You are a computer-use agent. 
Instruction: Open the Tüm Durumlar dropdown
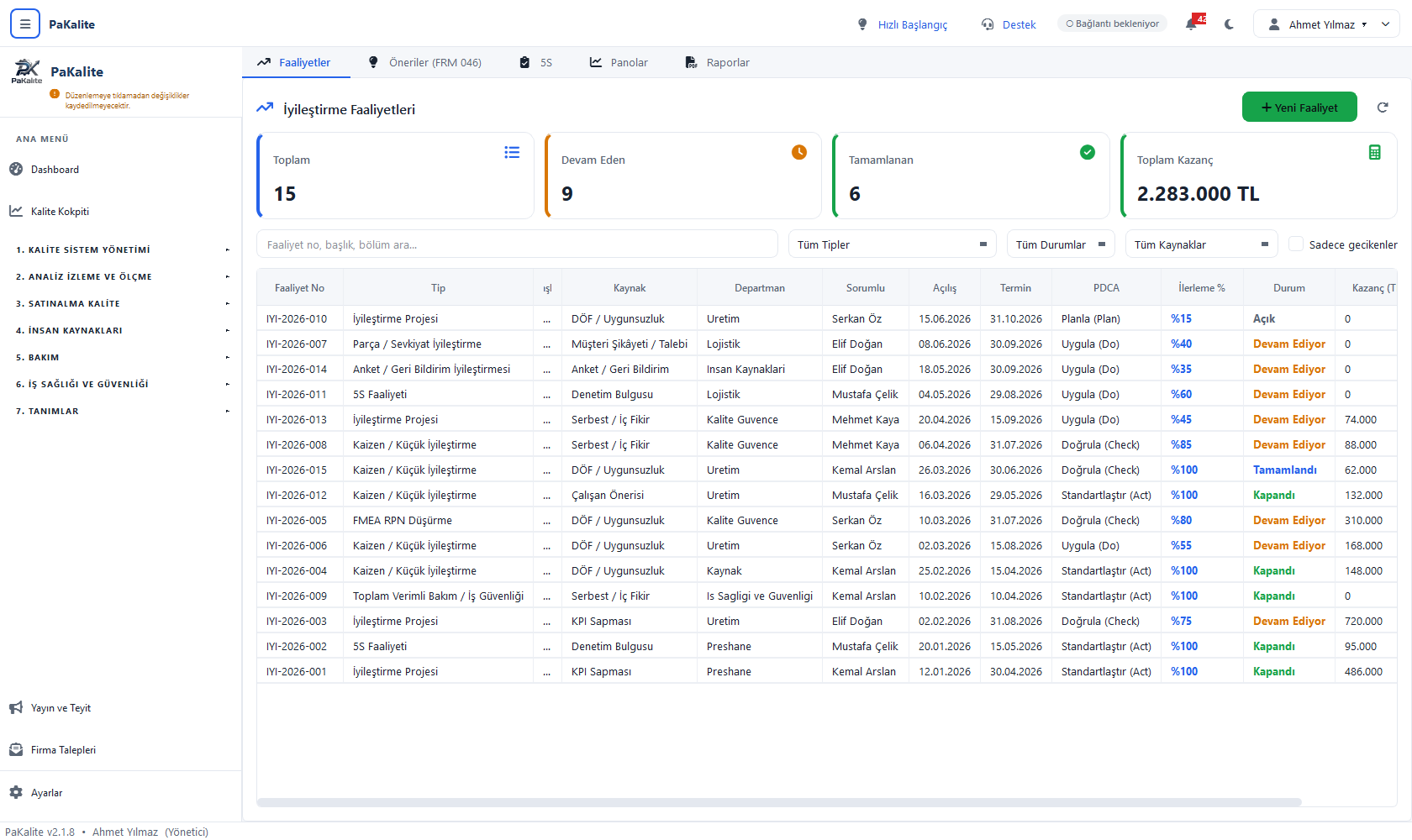[1061, 244]
